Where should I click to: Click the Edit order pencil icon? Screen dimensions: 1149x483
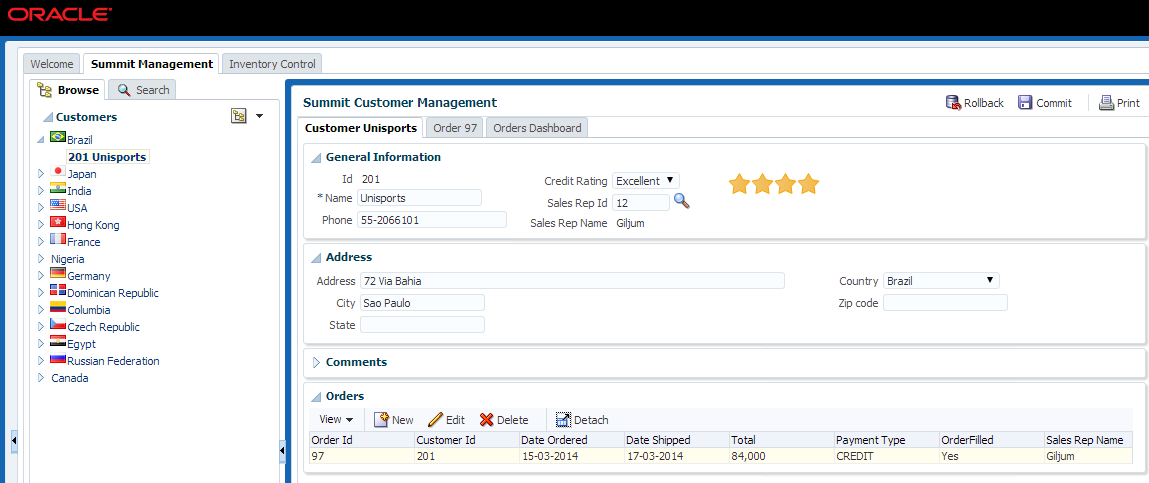(x=435, y=420)
